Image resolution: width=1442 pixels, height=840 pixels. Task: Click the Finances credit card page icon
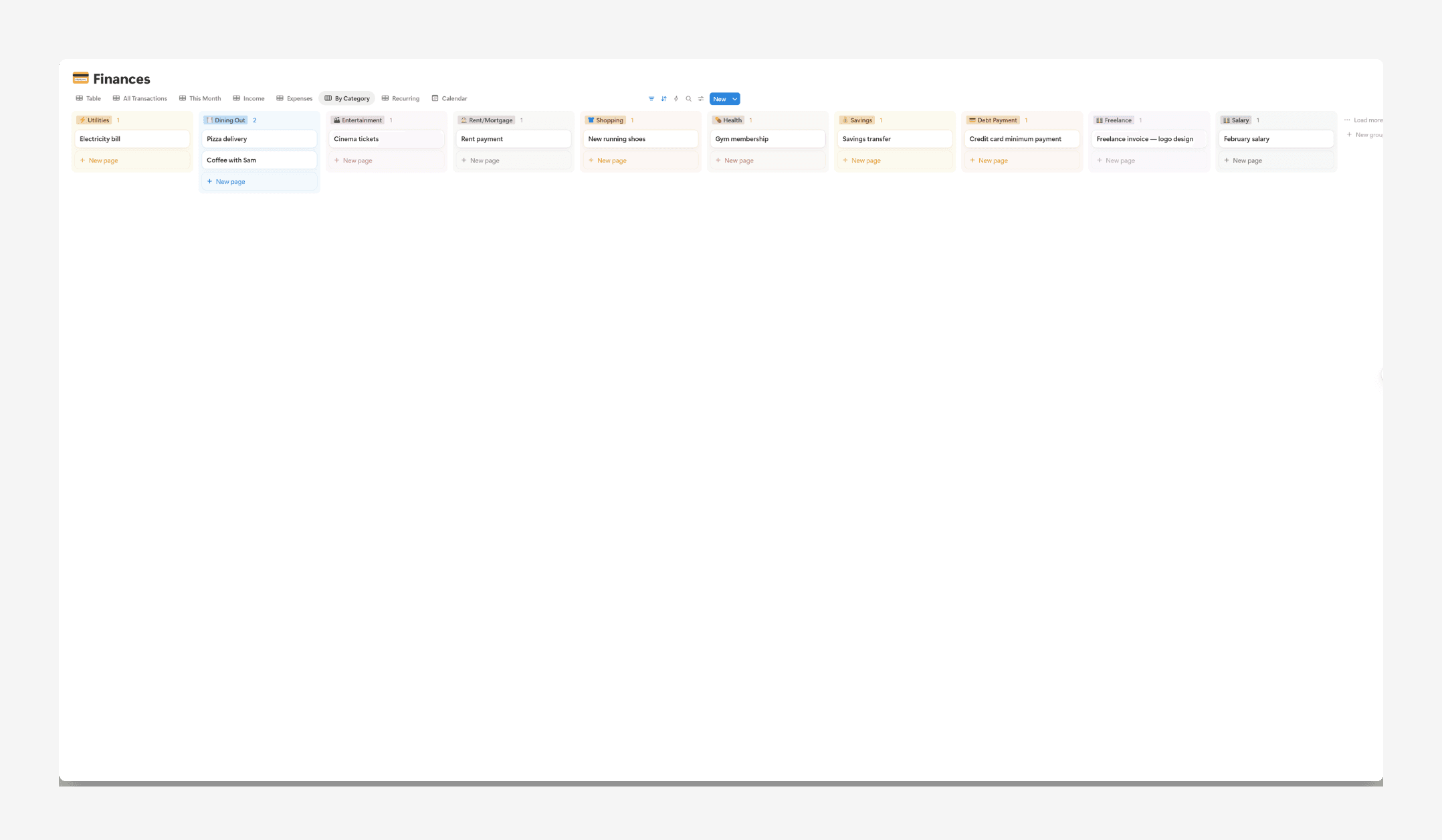pyautogui.click(x=80, y=78)
